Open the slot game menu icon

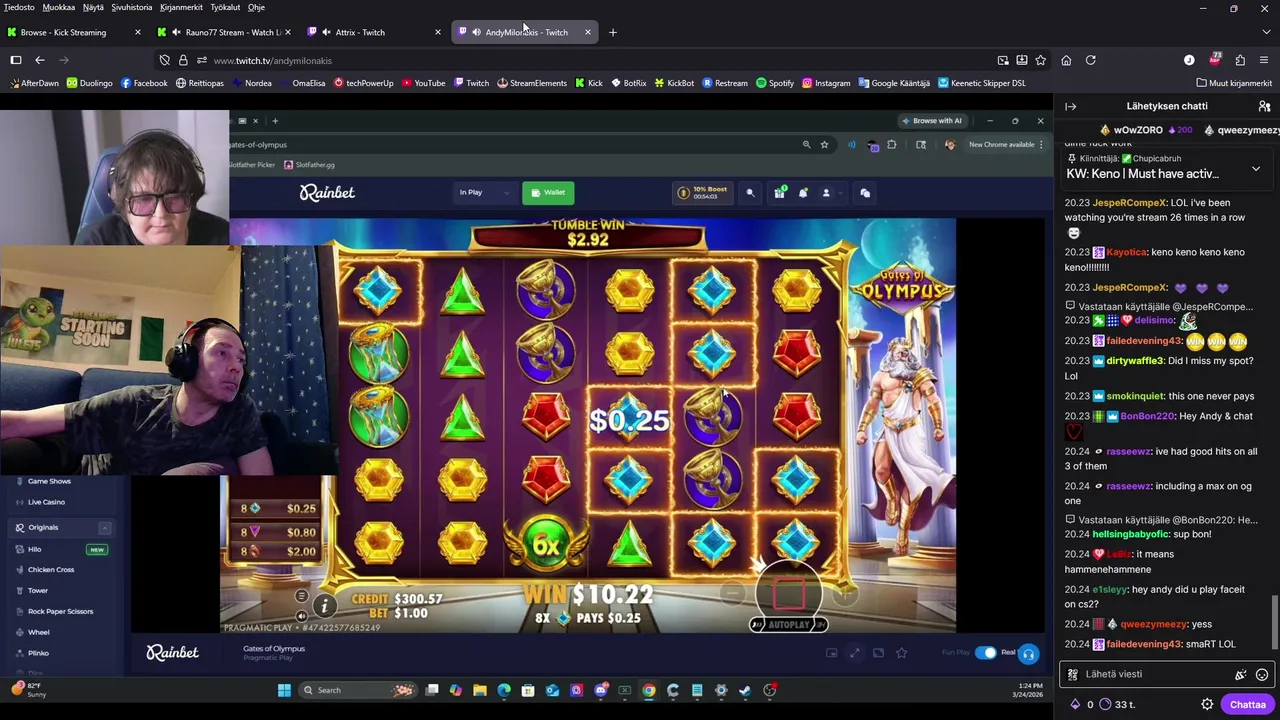pyautogui.click(x=301, y=596)
